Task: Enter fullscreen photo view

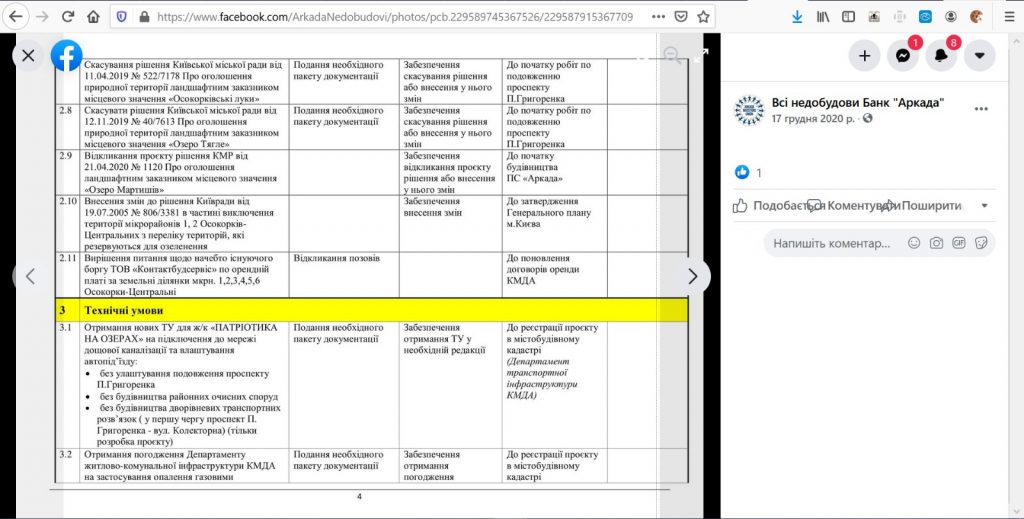Action: click(x=701, y=55)
